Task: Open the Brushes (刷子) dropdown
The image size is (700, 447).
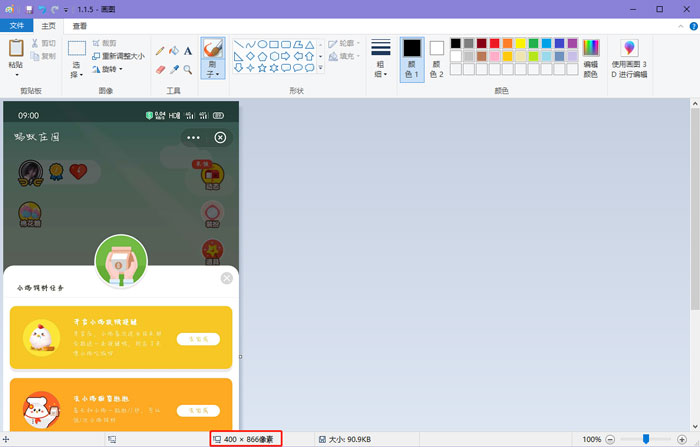Action: [212, 71]
